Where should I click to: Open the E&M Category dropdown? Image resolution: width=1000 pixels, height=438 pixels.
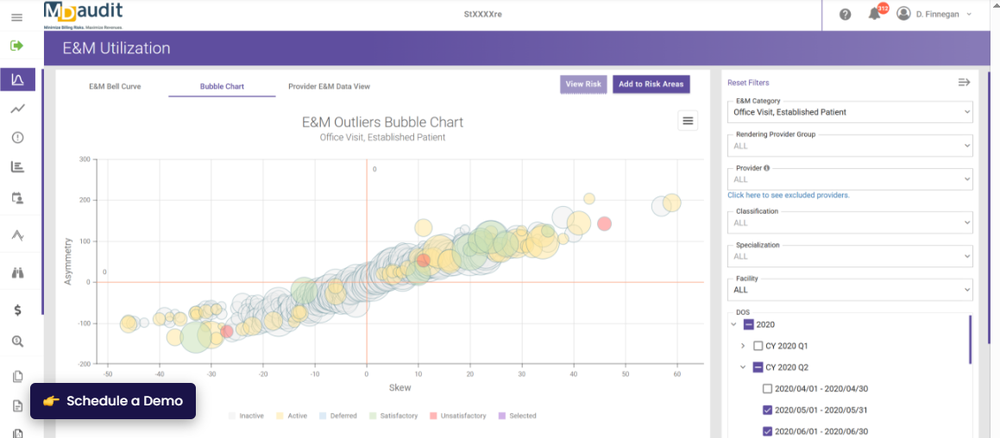[x=849, y=112]
